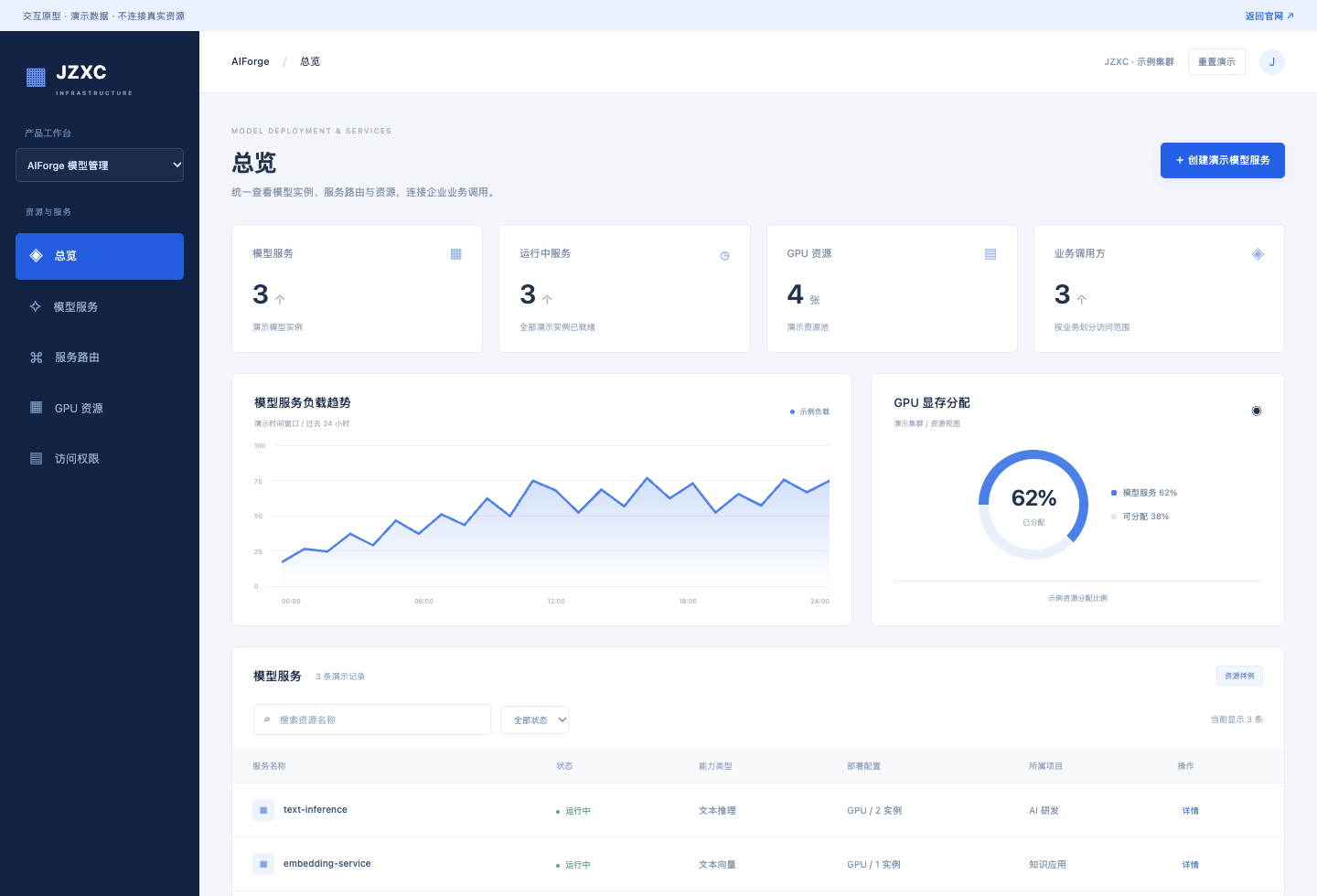Open 详情 for embedding-service
The height and width of the screenshot is (896, 1317).
click(1190, 865)
